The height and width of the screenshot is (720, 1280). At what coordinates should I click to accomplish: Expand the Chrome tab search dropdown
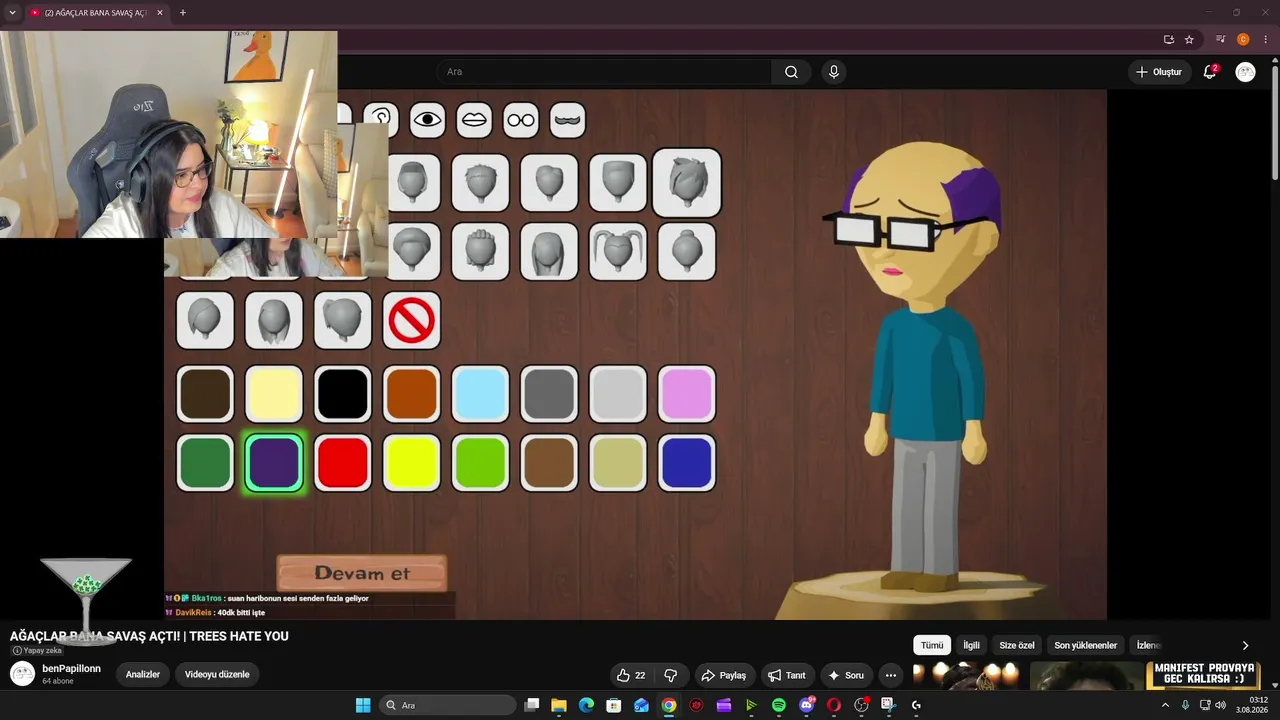coord(13,13)
